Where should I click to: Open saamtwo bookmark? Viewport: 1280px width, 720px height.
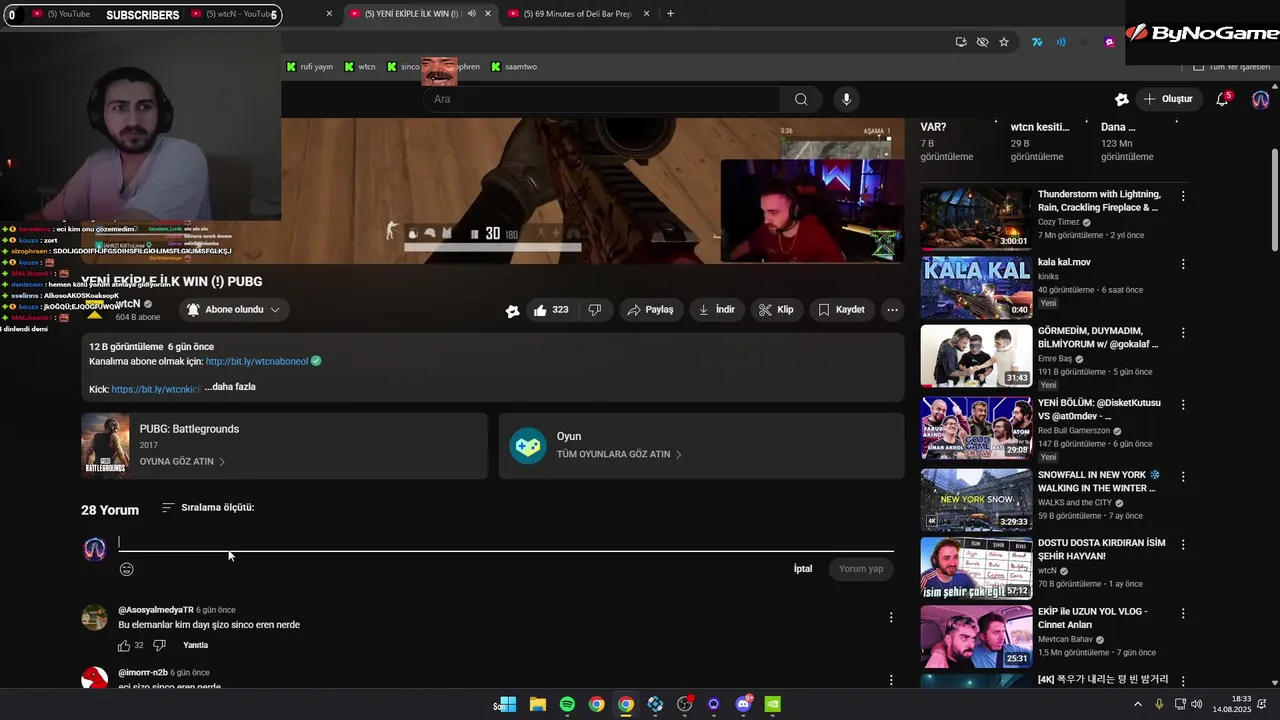point(513,67)
